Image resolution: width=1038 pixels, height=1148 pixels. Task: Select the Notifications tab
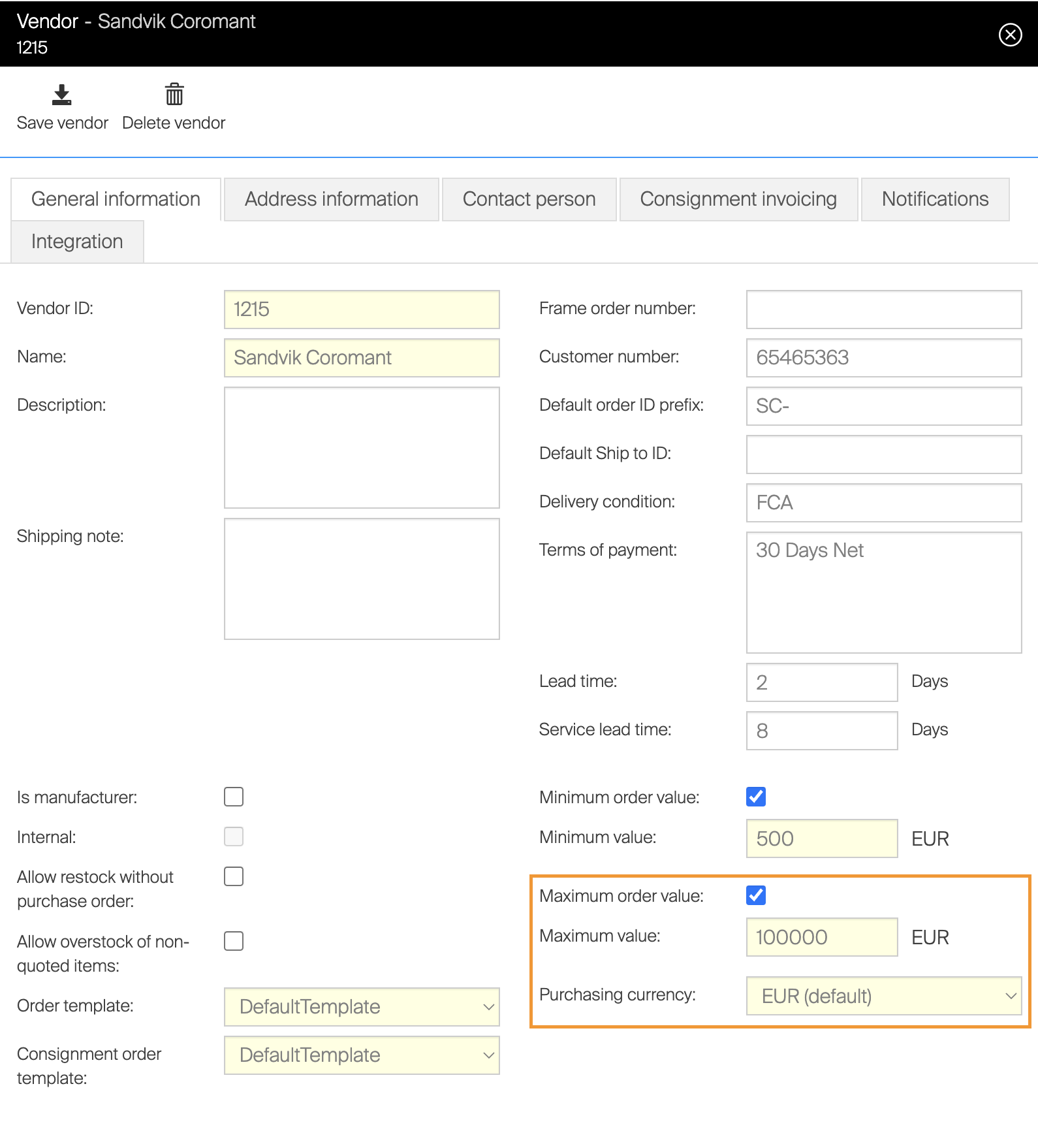pos(935,199)
